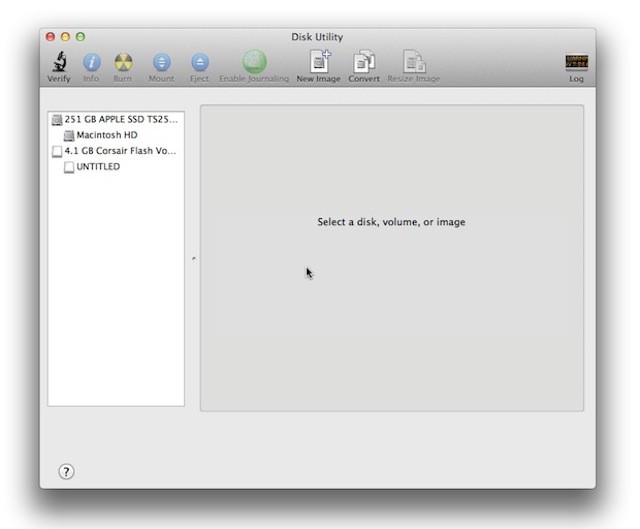The image size is (640, 529).
Task: Select the UNTITLED volume
Action: [98, 167]
